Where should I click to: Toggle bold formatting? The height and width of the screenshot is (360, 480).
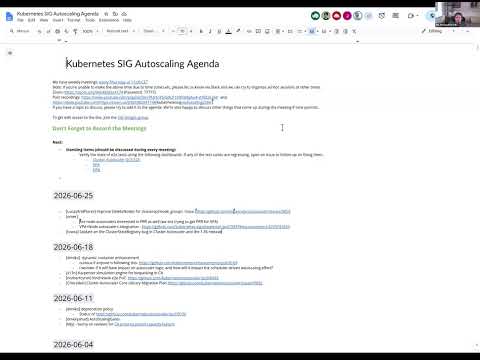[201, 31]
